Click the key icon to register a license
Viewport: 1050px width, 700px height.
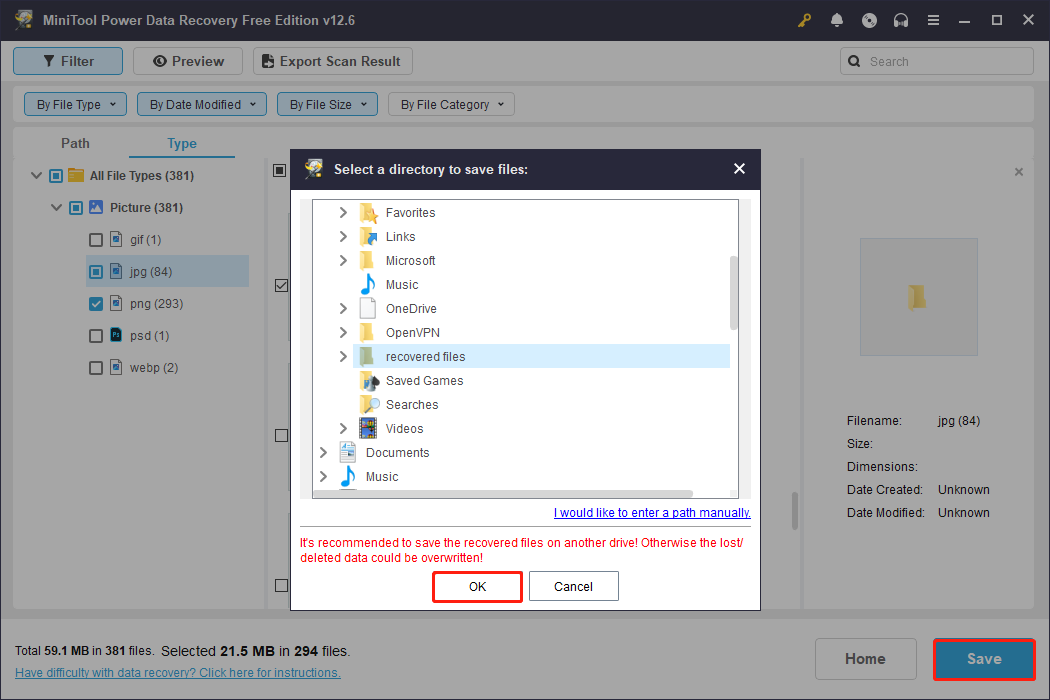[804, 19]
